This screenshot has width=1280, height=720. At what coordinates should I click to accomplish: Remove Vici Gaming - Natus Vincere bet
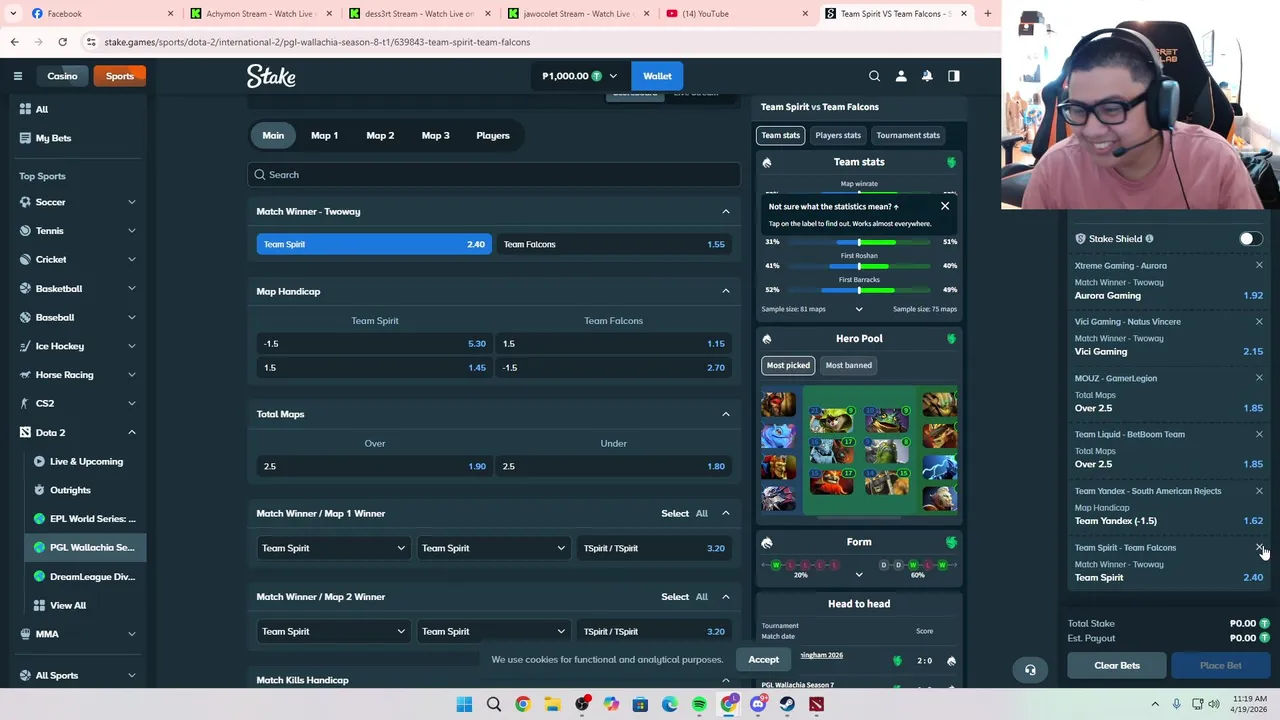(x=1259, y=322)
